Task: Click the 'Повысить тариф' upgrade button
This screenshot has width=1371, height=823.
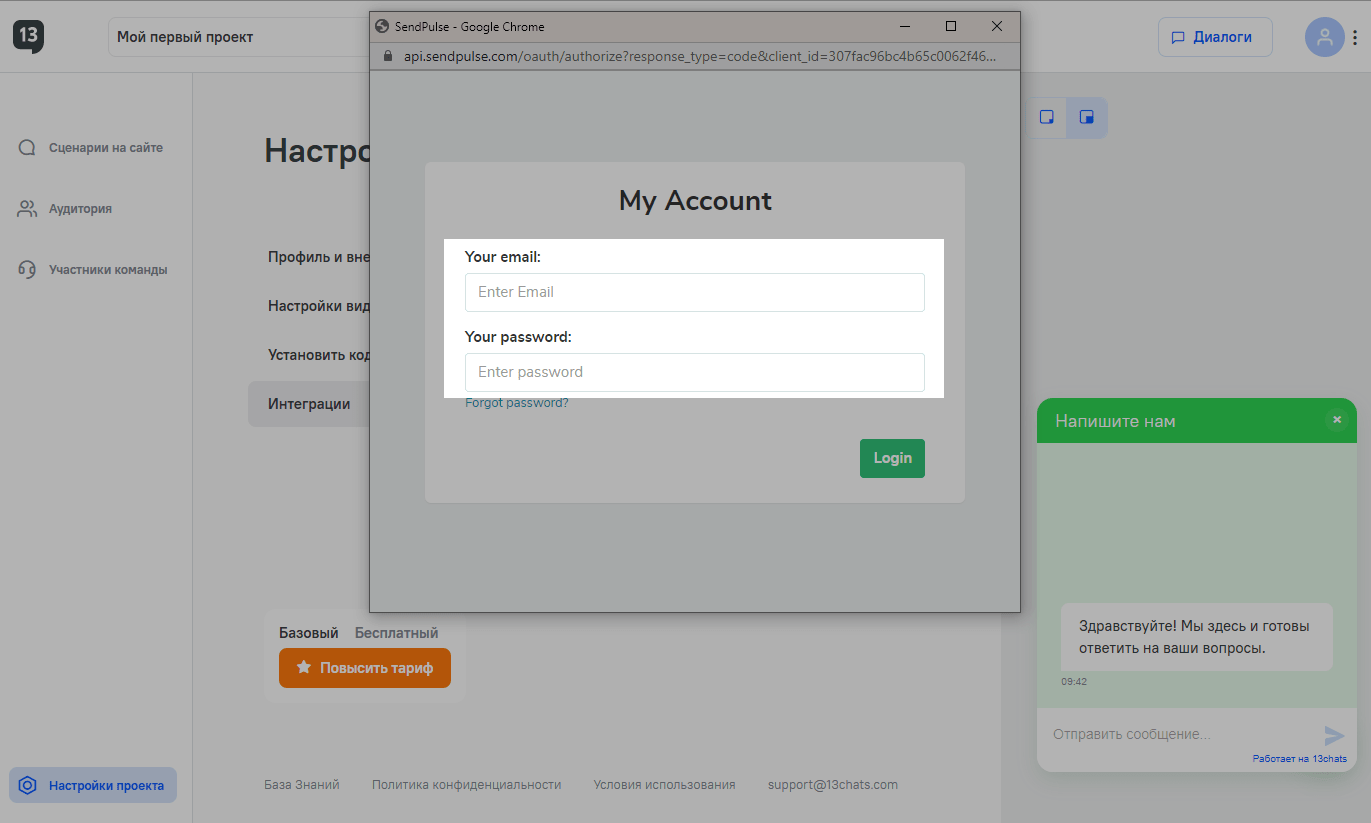Action: pyautogui.click(x=365, y=668)
